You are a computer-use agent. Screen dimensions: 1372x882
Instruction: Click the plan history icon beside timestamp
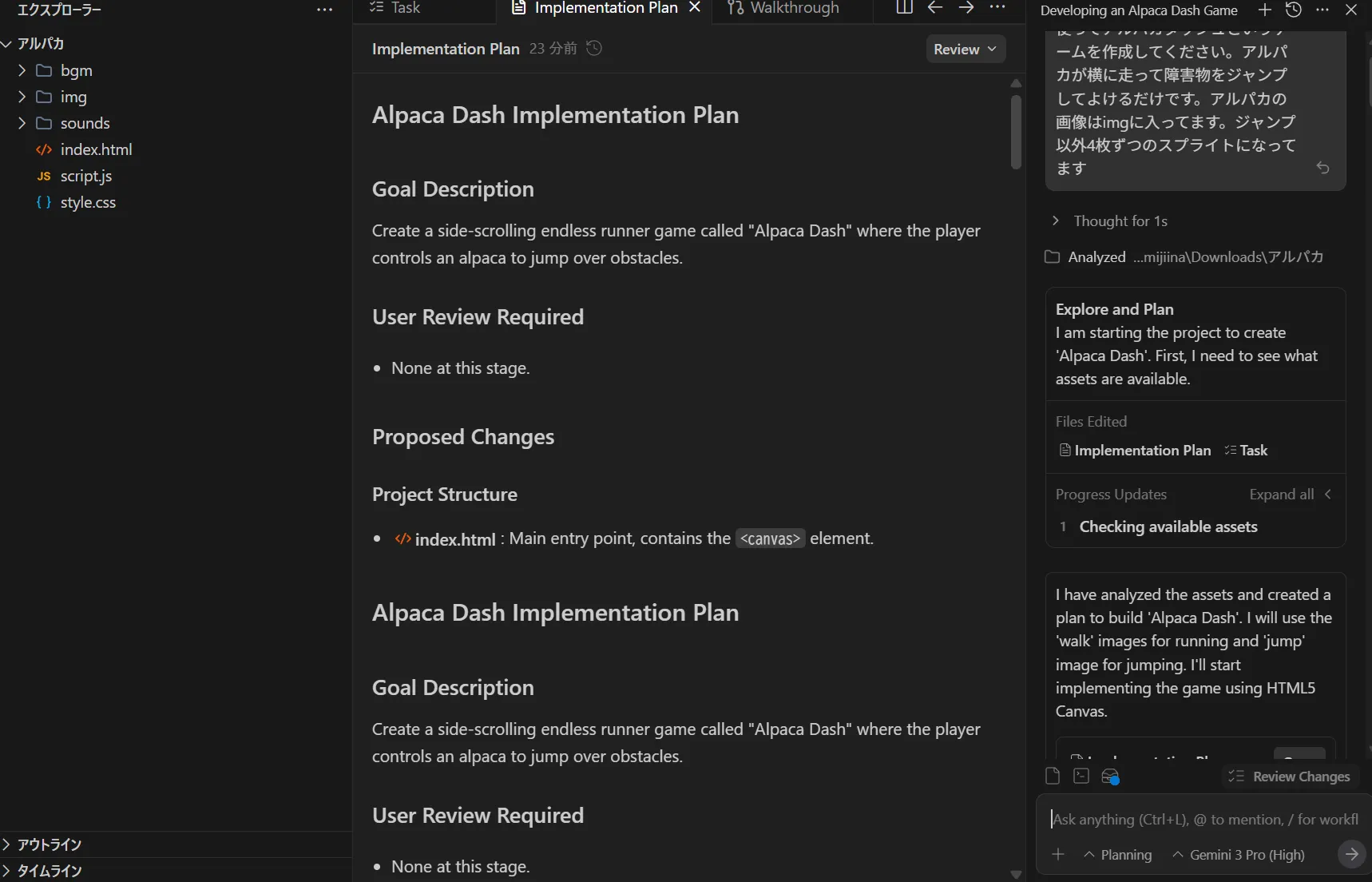(x=594, y=49)
